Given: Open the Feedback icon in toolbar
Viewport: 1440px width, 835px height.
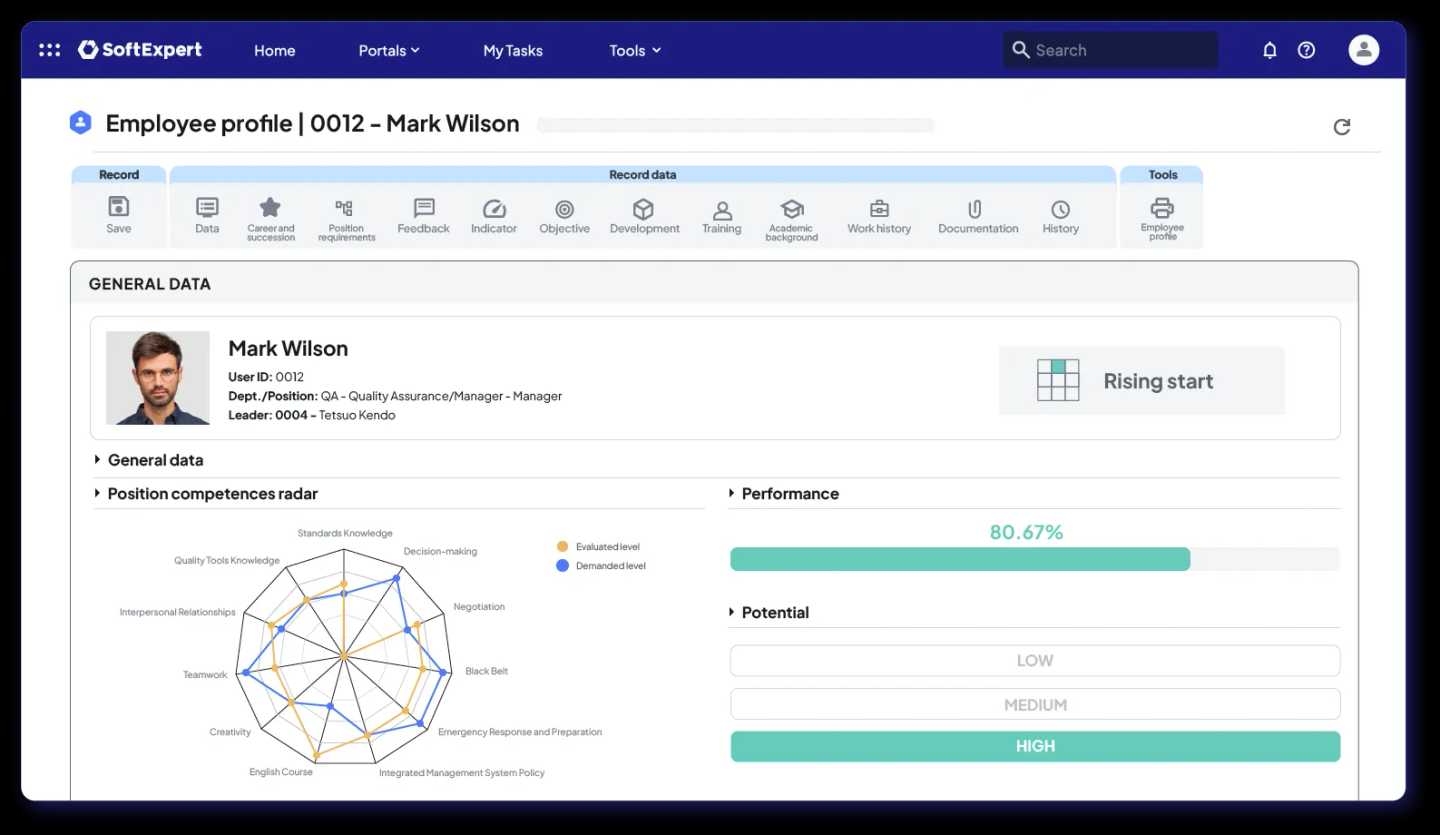Looking at the screenshot, I should click(x=423, y=208).
